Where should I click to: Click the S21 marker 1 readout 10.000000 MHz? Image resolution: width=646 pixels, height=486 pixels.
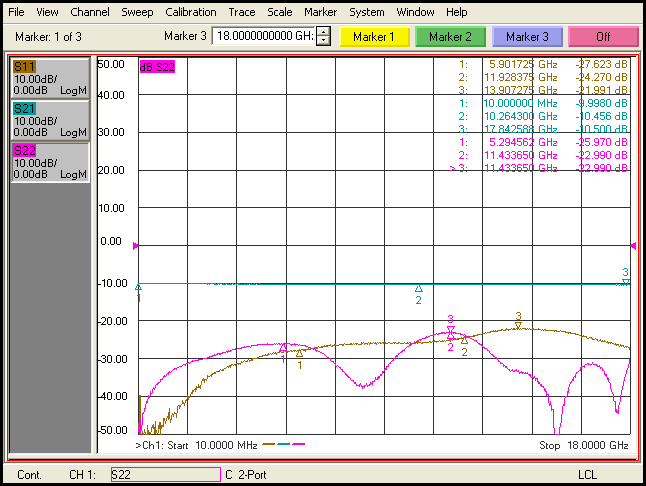[520, 103]
